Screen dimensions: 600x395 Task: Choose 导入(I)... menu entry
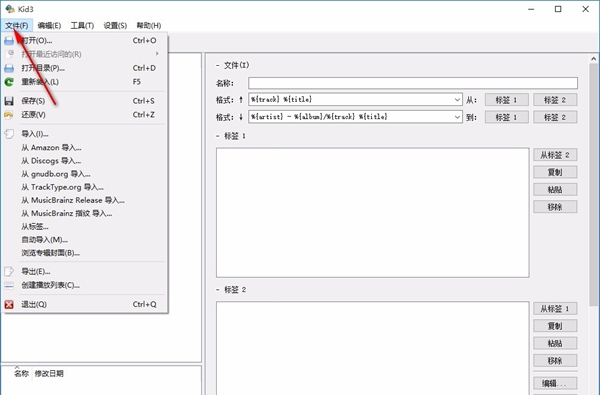tap(85, 134)
